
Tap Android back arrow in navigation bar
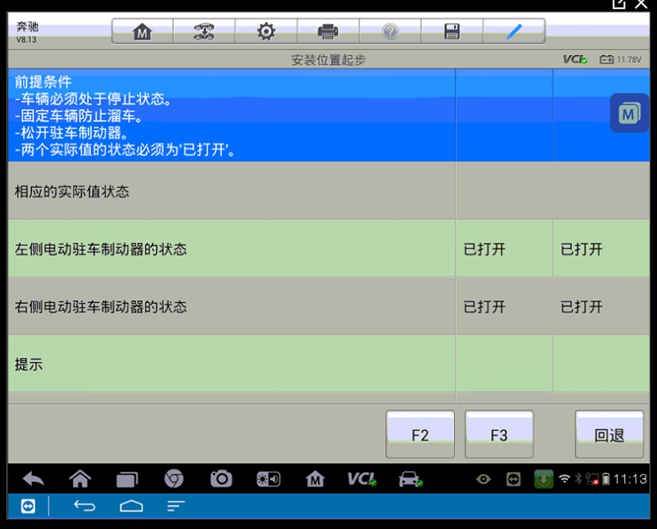[x=34, y=479]
